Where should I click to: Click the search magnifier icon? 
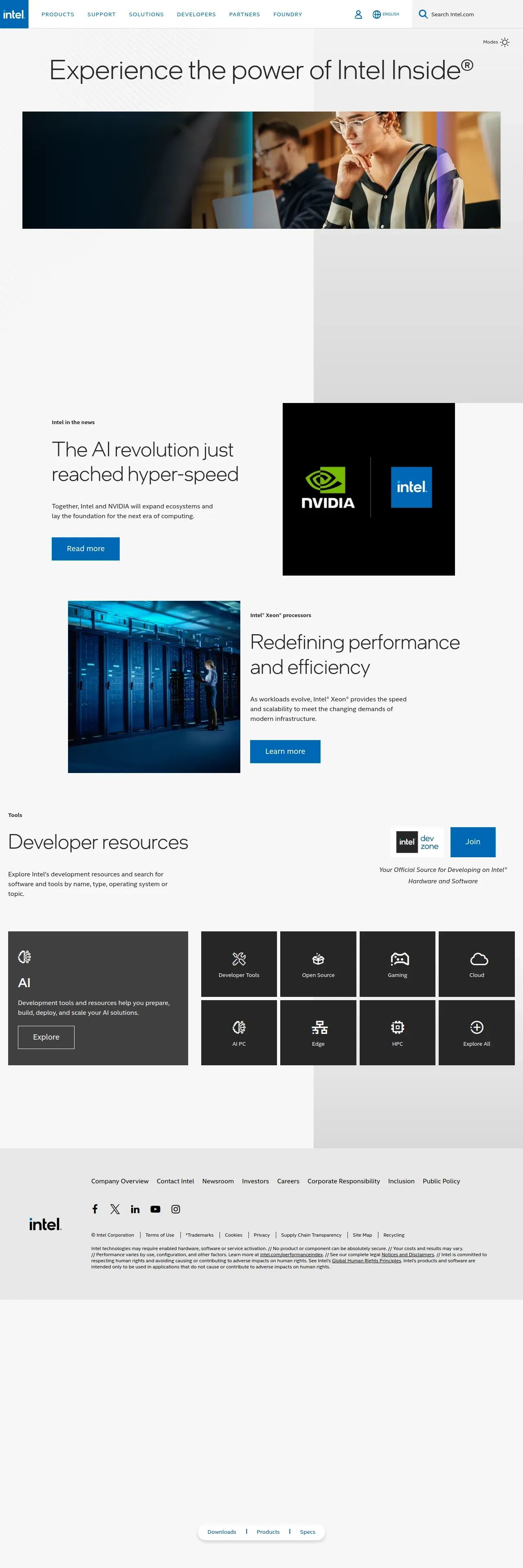(x=423, y=14)
